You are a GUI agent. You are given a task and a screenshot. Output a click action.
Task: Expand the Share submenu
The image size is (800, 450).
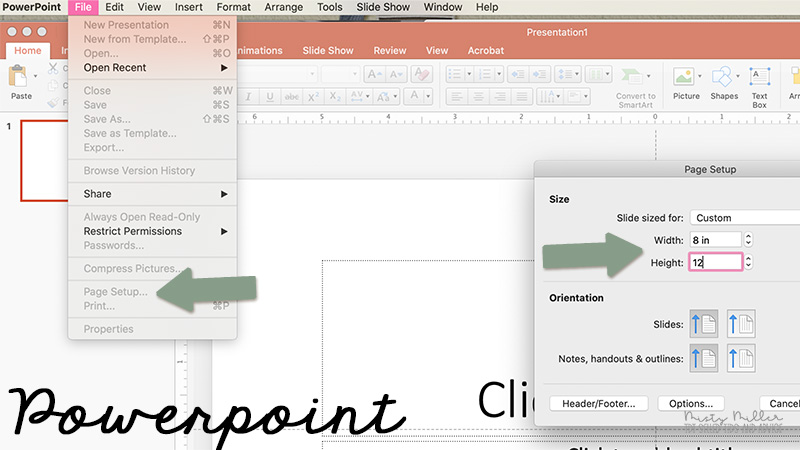tap(152, 194)
